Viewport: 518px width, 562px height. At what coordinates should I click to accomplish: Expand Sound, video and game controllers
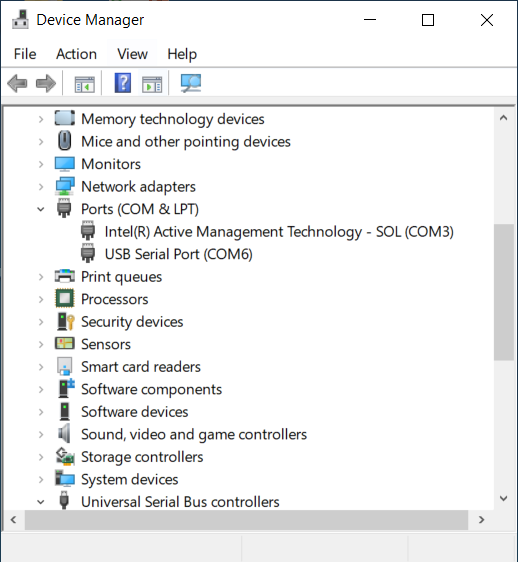click(41, 434)
